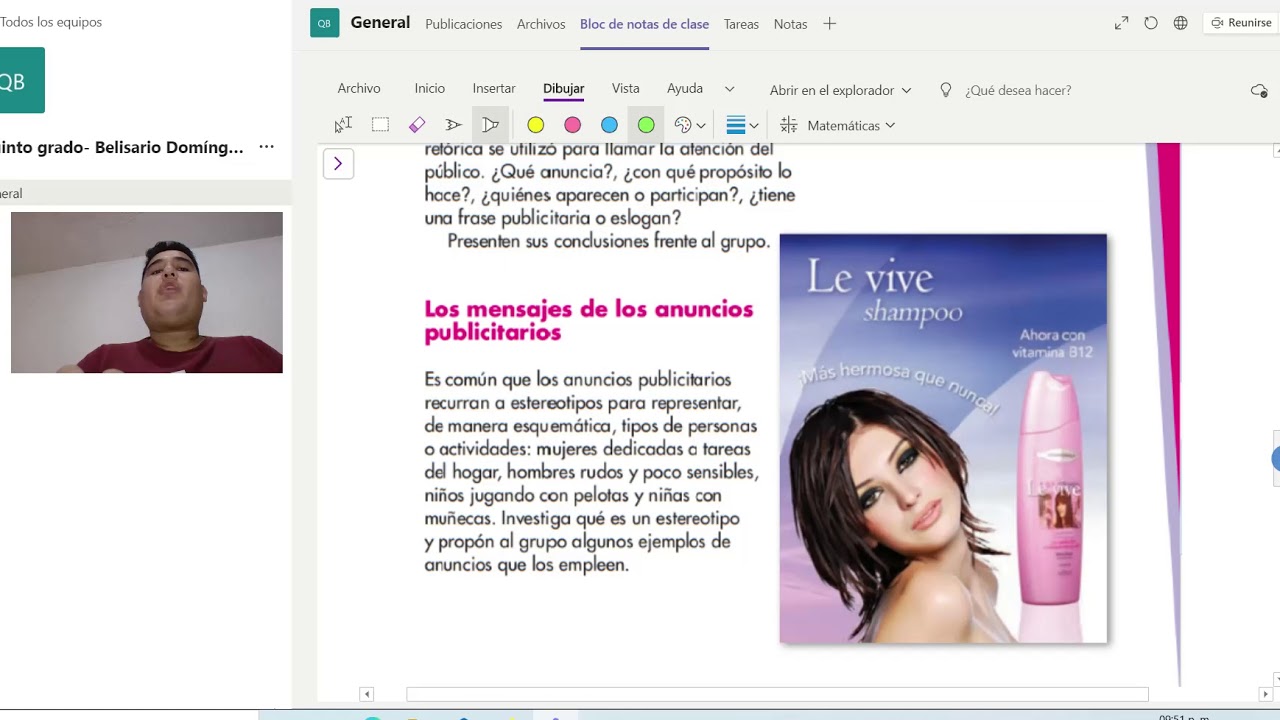Select the quinto grado team name

[122, 147]
